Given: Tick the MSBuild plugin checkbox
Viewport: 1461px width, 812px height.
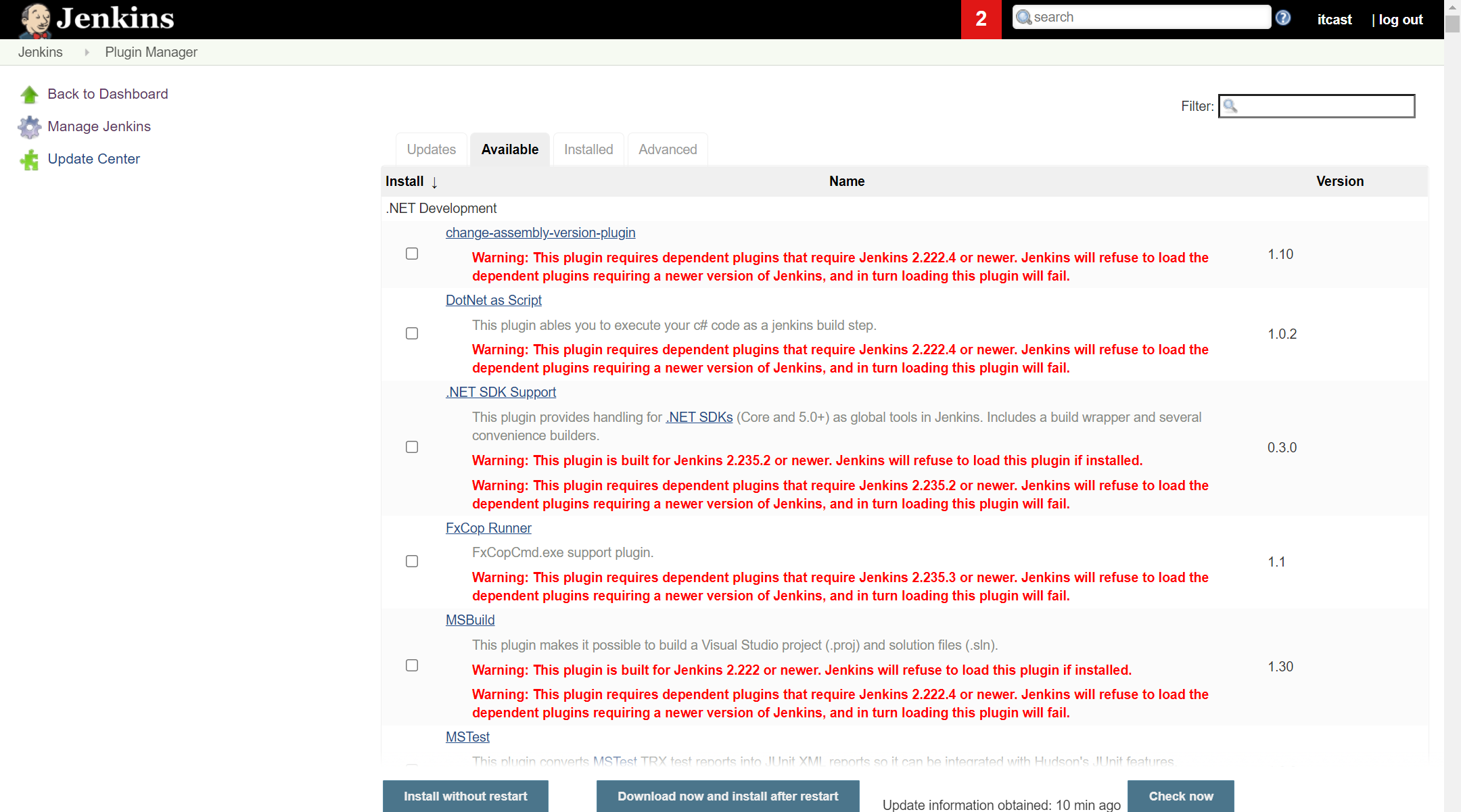Looking at the screenshot, I should 412,665.
